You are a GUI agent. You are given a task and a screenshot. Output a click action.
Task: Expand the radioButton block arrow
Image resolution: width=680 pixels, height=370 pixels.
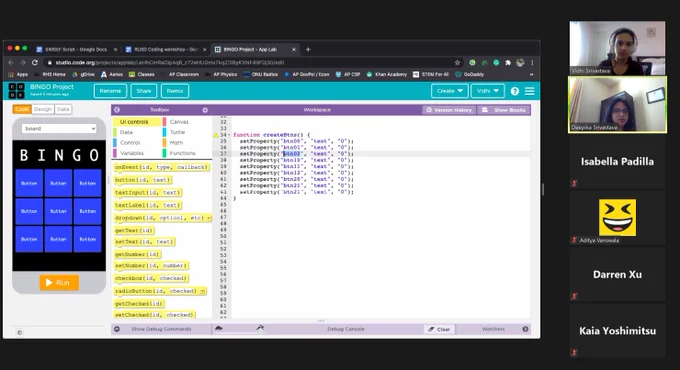coord(203,291)
